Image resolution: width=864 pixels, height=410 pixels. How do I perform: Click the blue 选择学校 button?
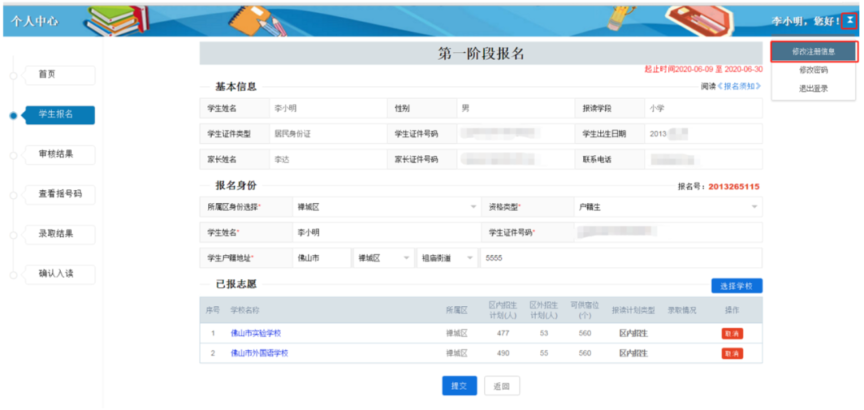pos(736,286)
